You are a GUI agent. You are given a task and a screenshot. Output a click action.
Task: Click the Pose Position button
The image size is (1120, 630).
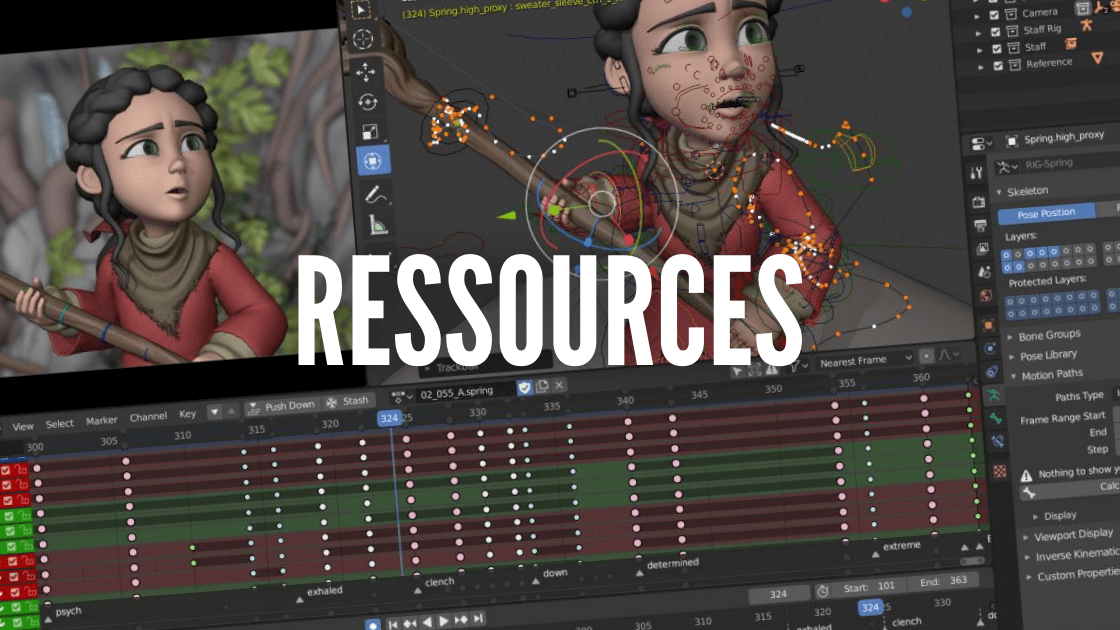coord(1046,213)
